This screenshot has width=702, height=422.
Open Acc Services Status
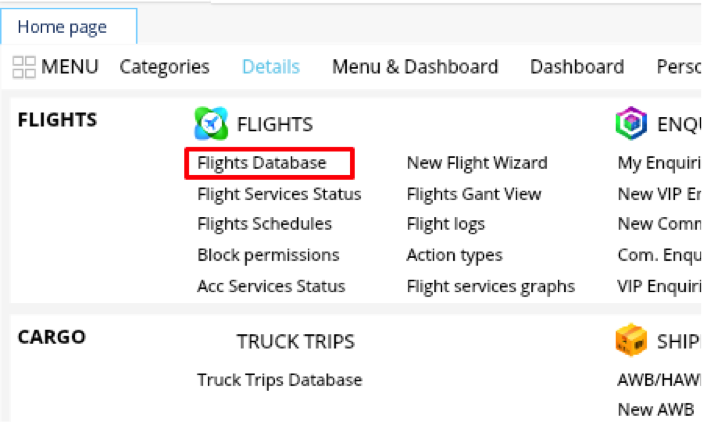click(271, 286)
